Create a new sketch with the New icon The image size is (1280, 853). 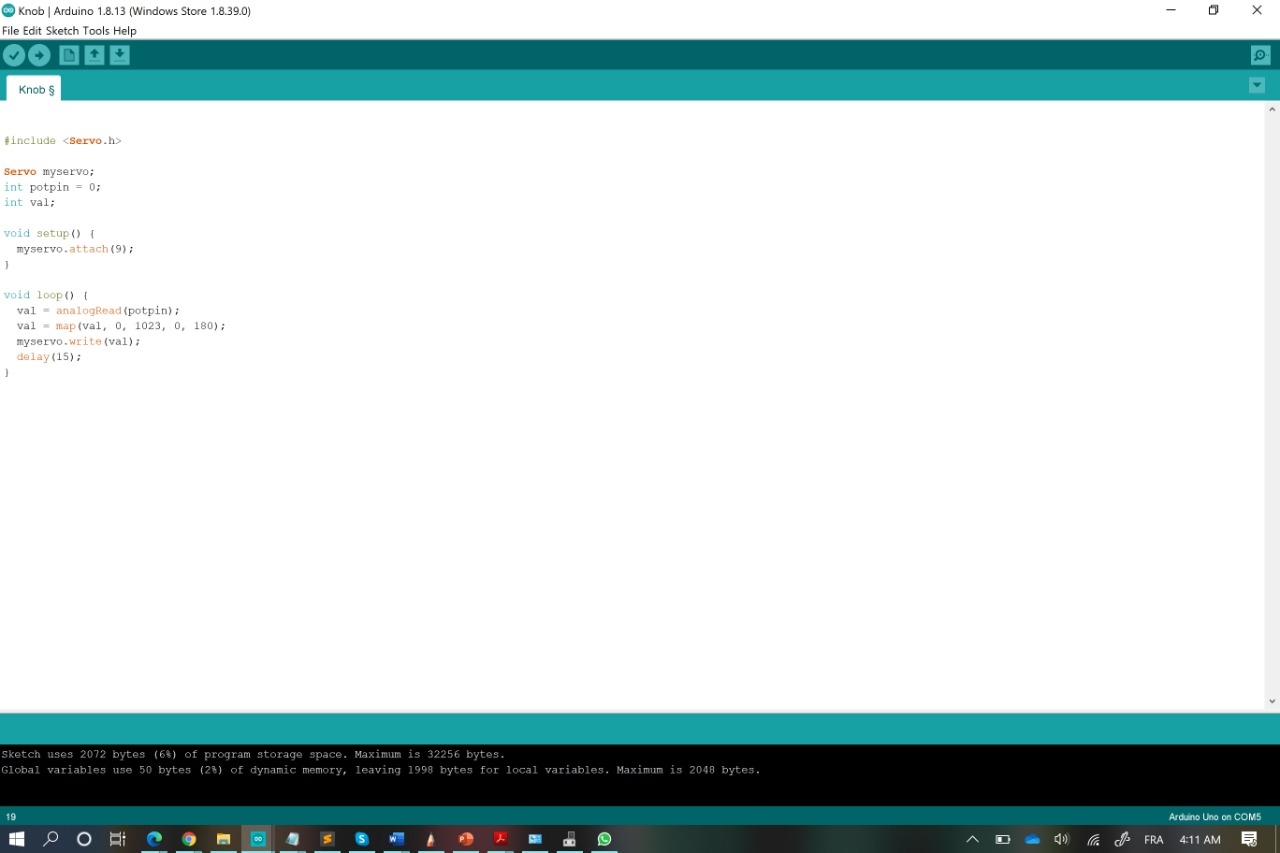tap(69, 56)
